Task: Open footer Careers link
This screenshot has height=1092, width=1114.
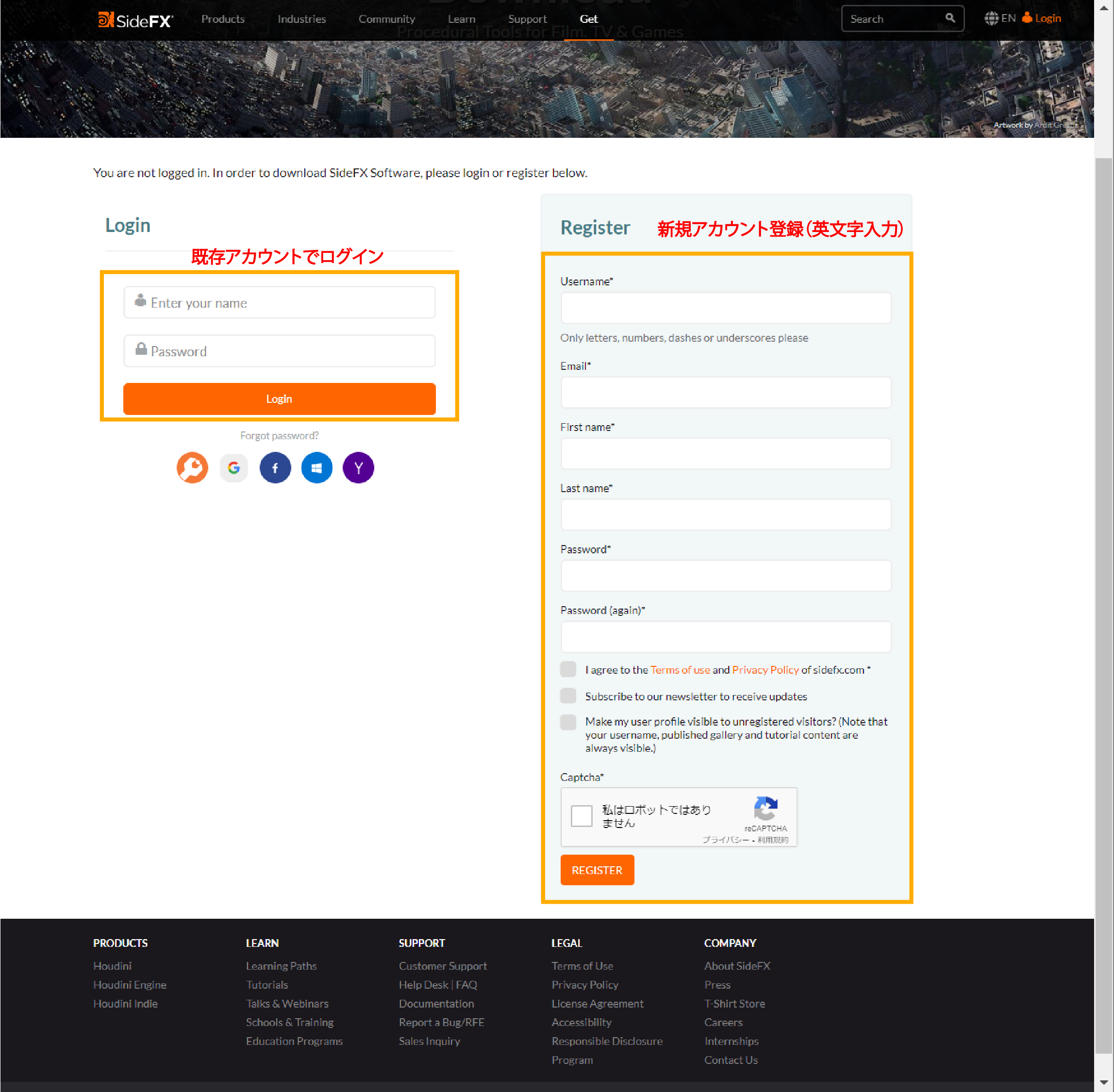Action: [723, 1023]
